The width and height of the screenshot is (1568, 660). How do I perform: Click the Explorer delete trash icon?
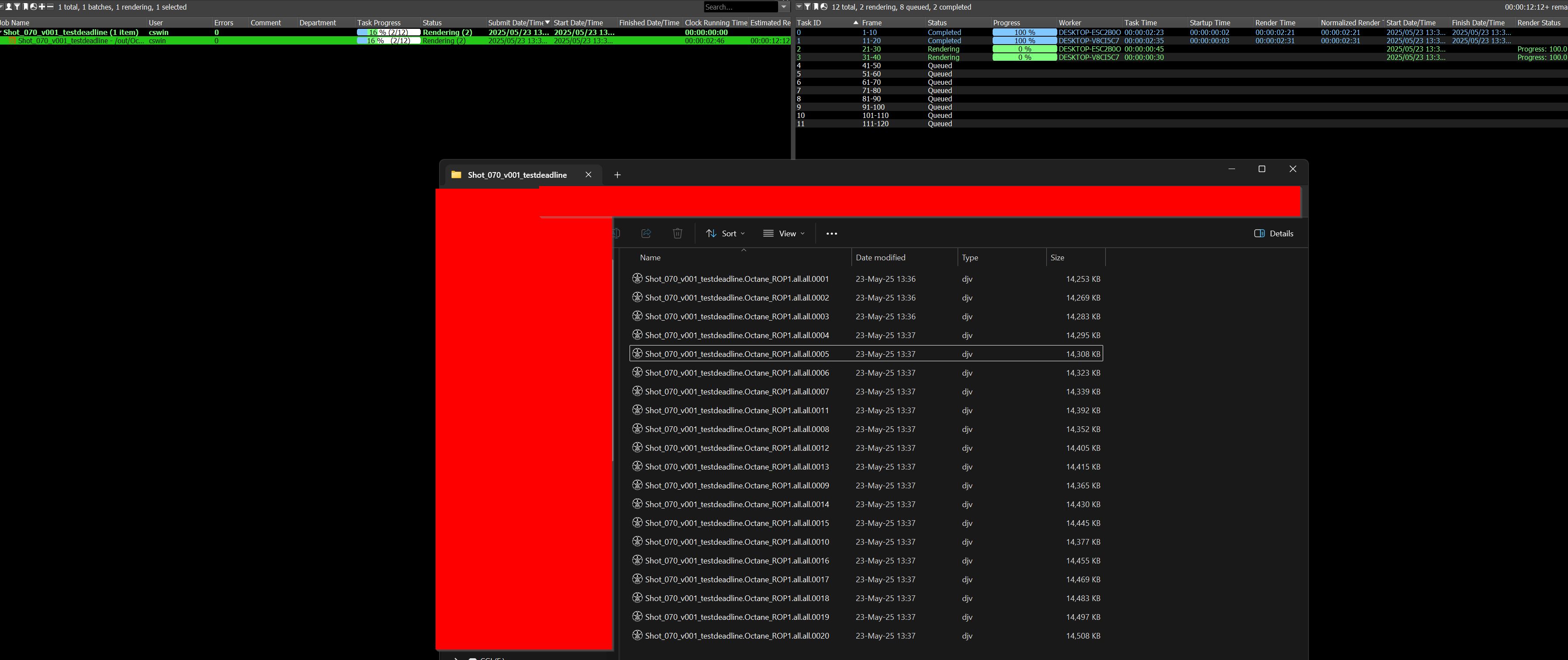pos(677,234)
